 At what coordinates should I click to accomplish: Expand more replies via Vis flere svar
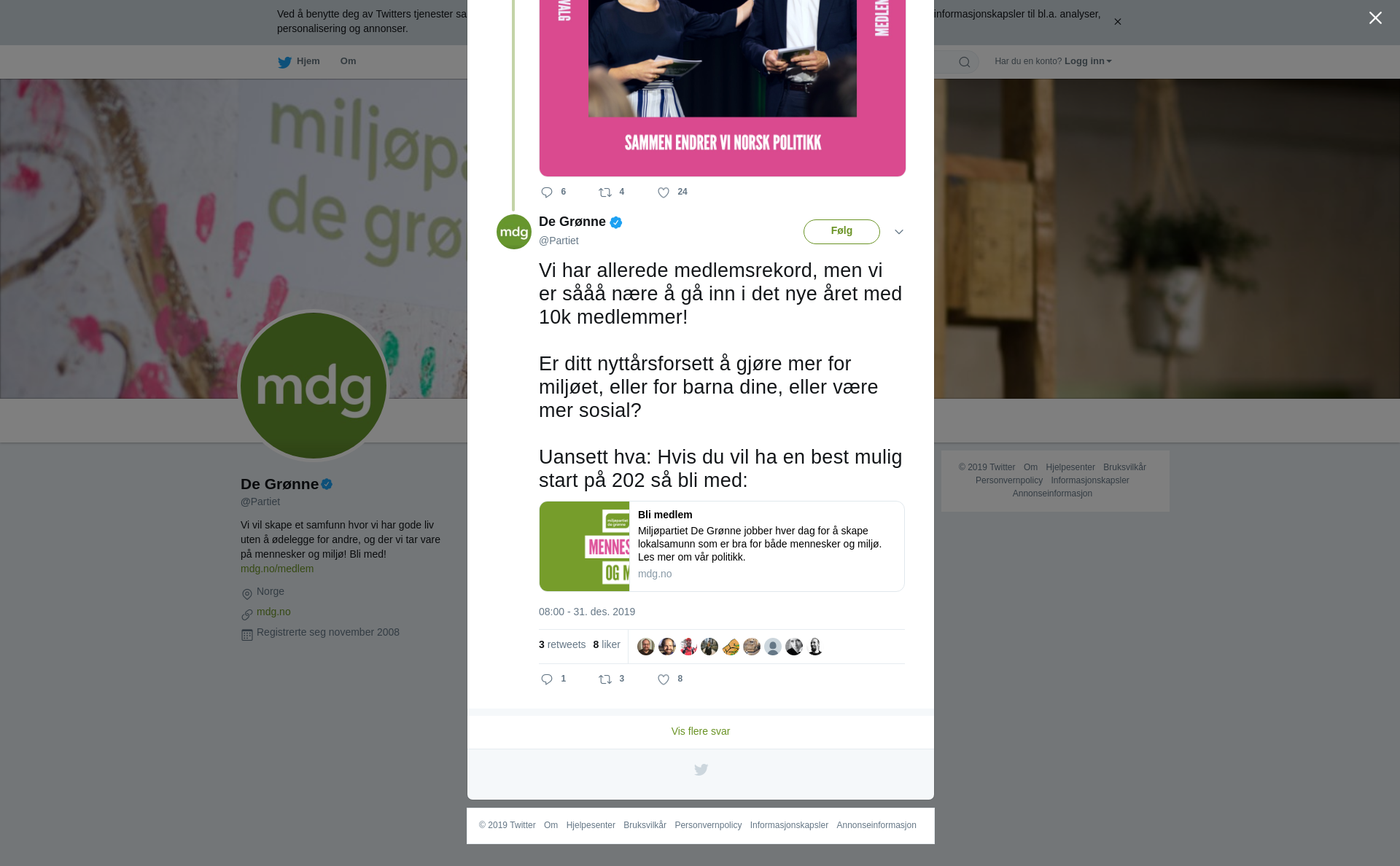pyautogui.click(x=701, y=731)
